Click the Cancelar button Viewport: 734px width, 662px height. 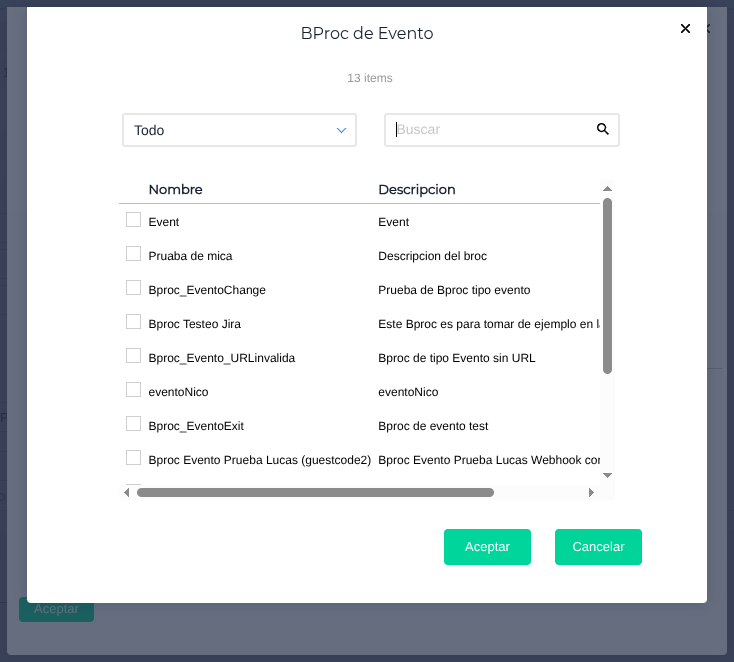pos(598,547)
